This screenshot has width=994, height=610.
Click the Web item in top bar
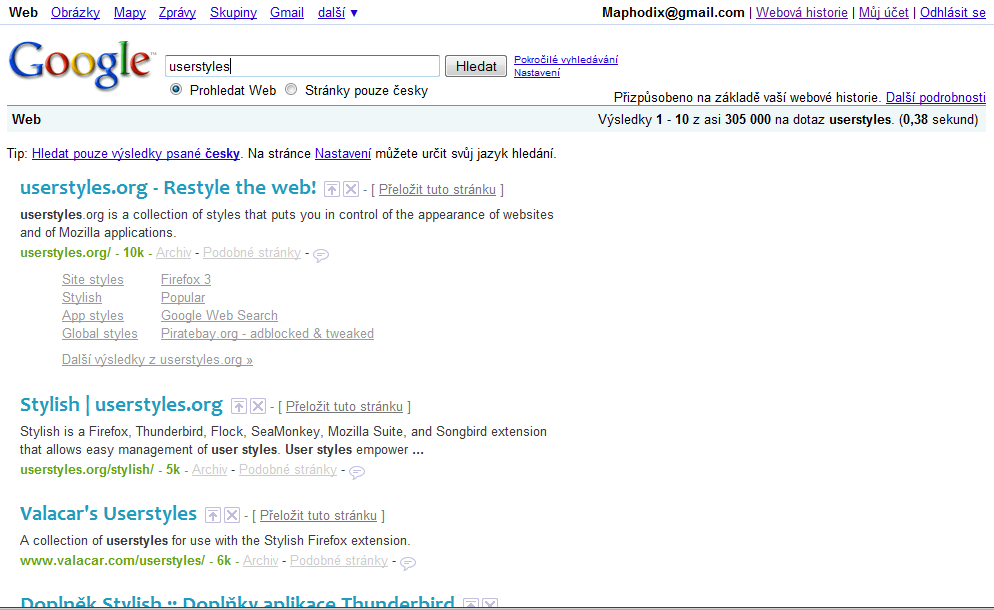(x=23, y=13)
